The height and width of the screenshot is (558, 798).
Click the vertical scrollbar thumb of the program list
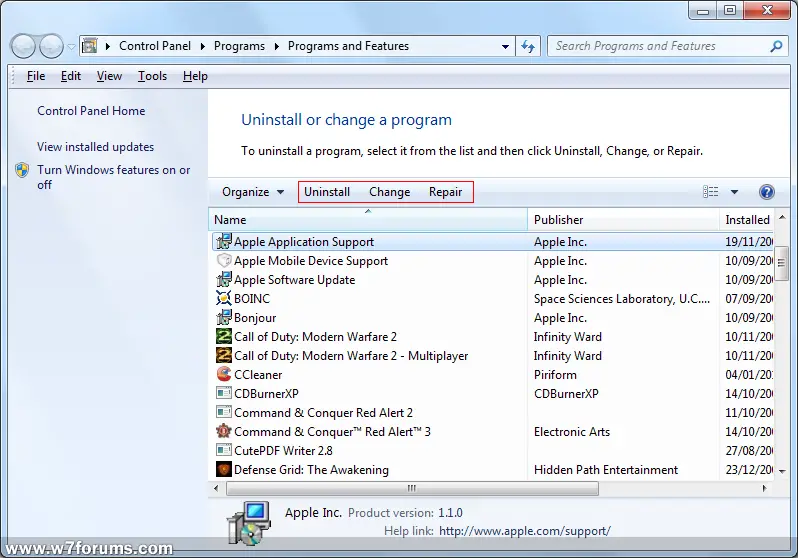[x=781, y=263]
